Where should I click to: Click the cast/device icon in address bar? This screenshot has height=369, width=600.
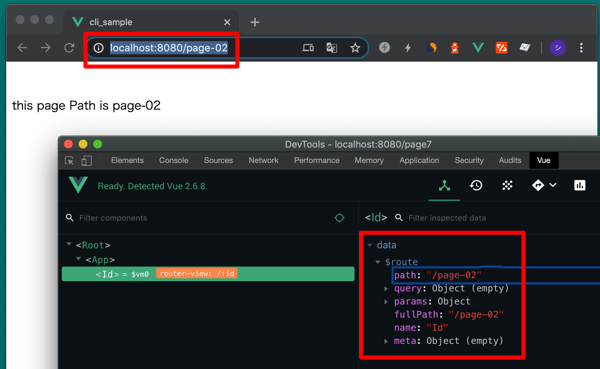tap(308, 48)
